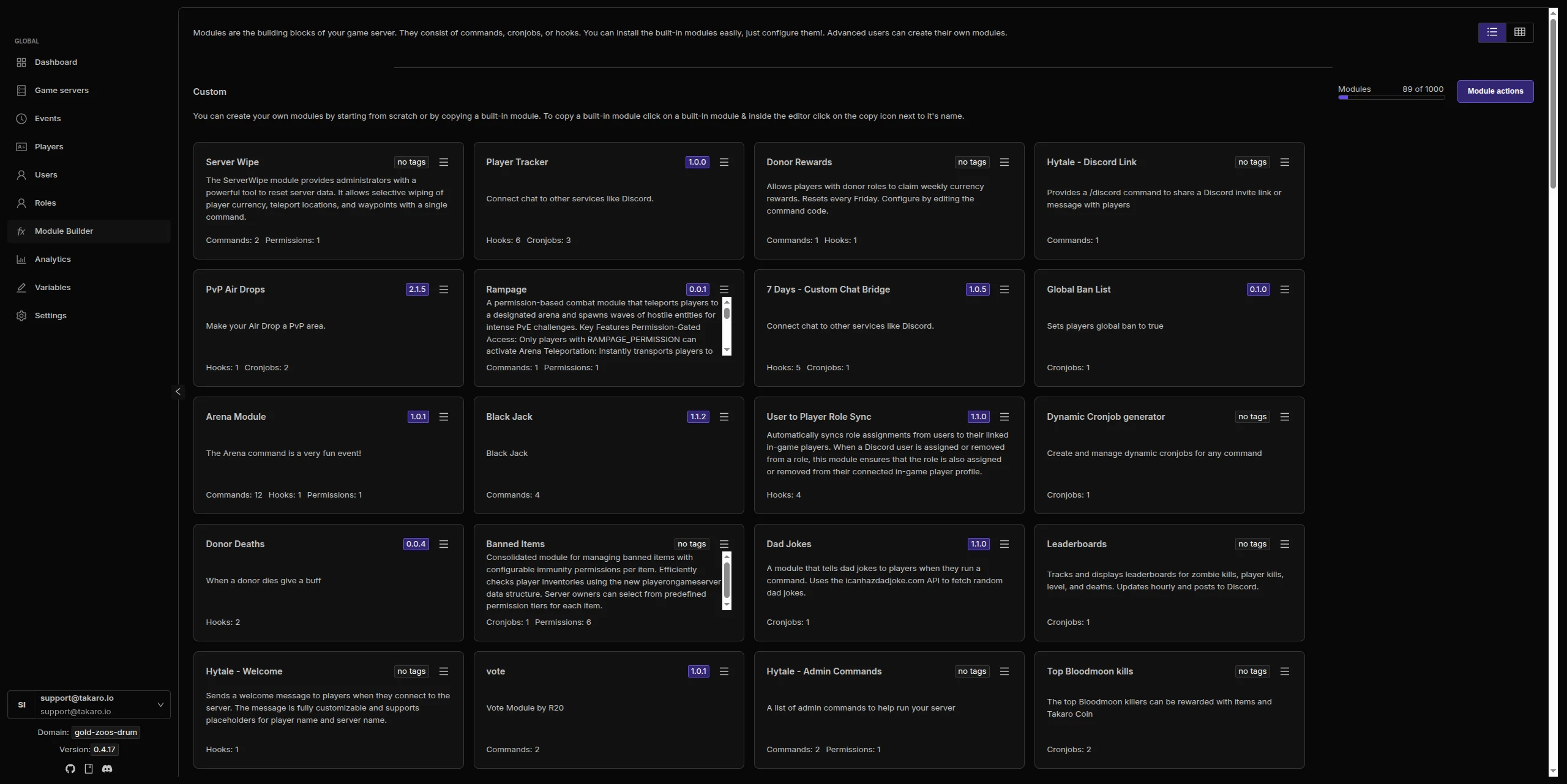Screen dimensions: 1567x784
Task: Click the modules usage progress bar
Action: click(1391, 97)
